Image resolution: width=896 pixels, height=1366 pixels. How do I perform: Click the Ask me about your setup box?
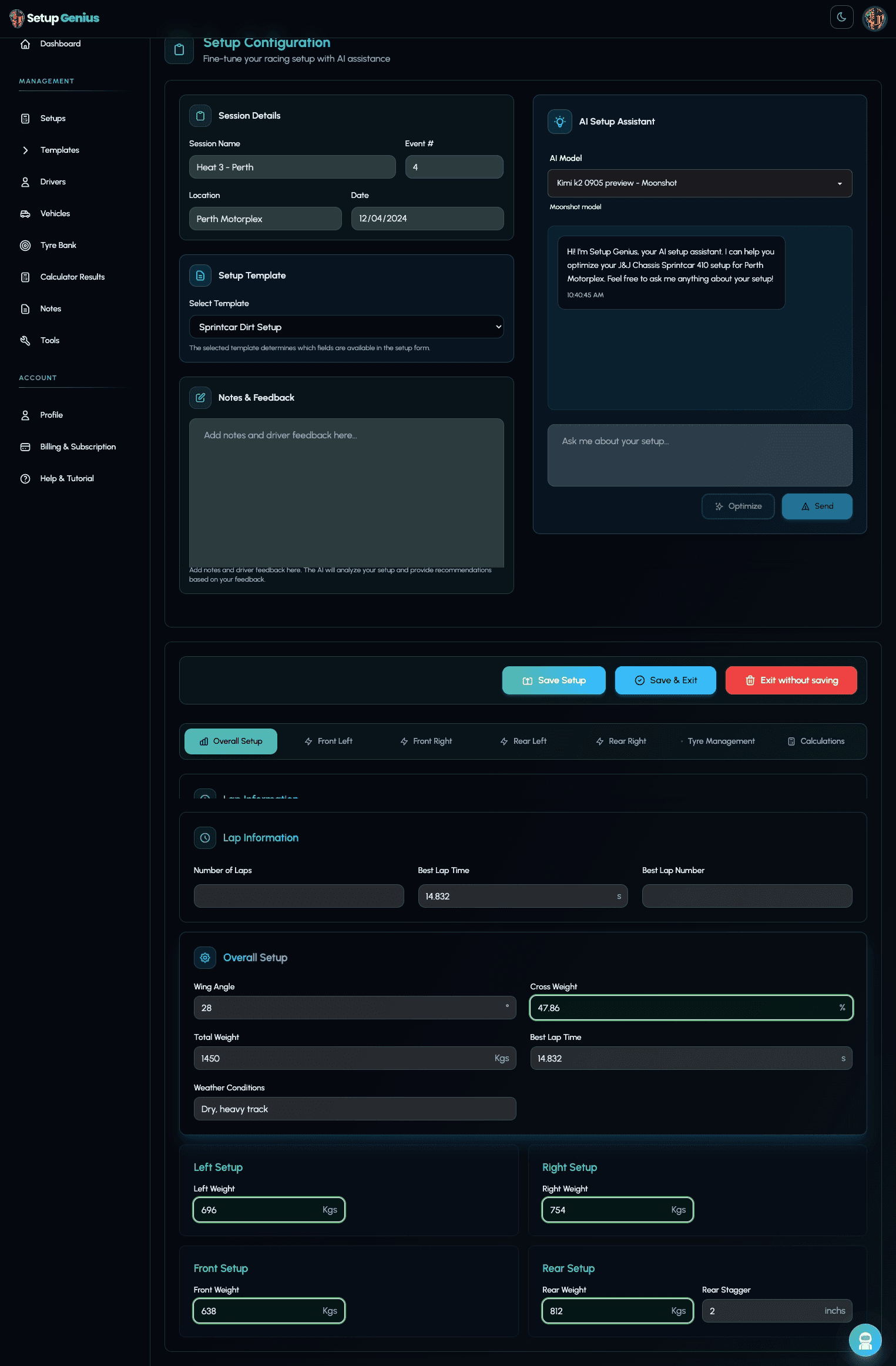(x=699, y=455)
